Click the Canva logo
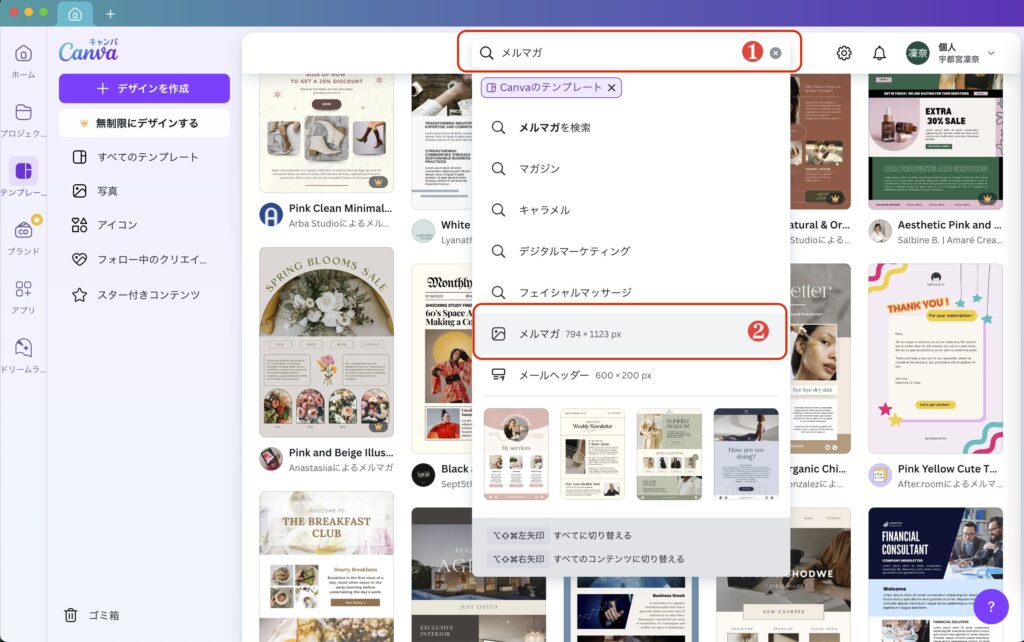1024x642 pixels. point(89,50)
